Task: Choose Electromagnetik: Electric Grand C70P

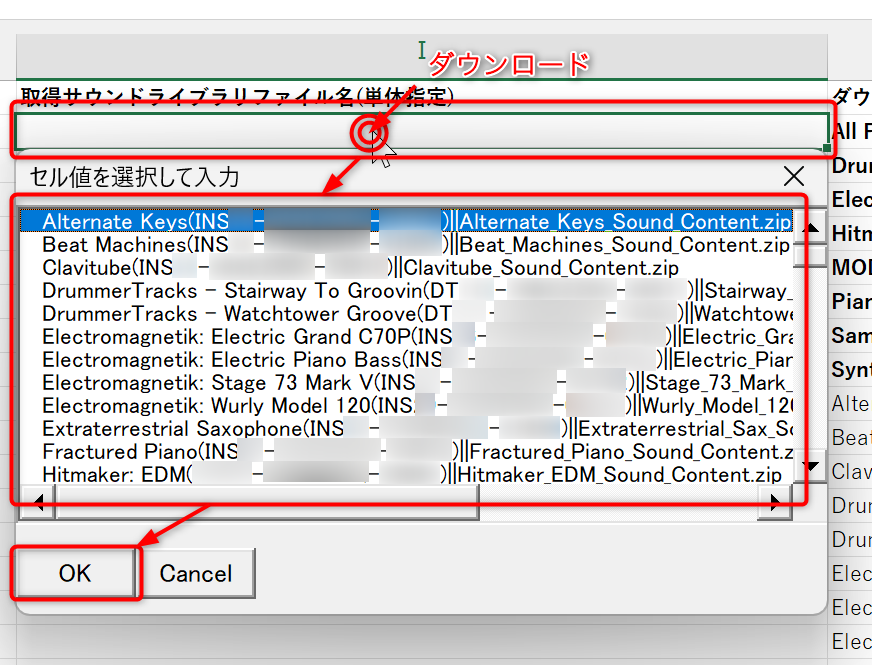Action: (228, 337)
